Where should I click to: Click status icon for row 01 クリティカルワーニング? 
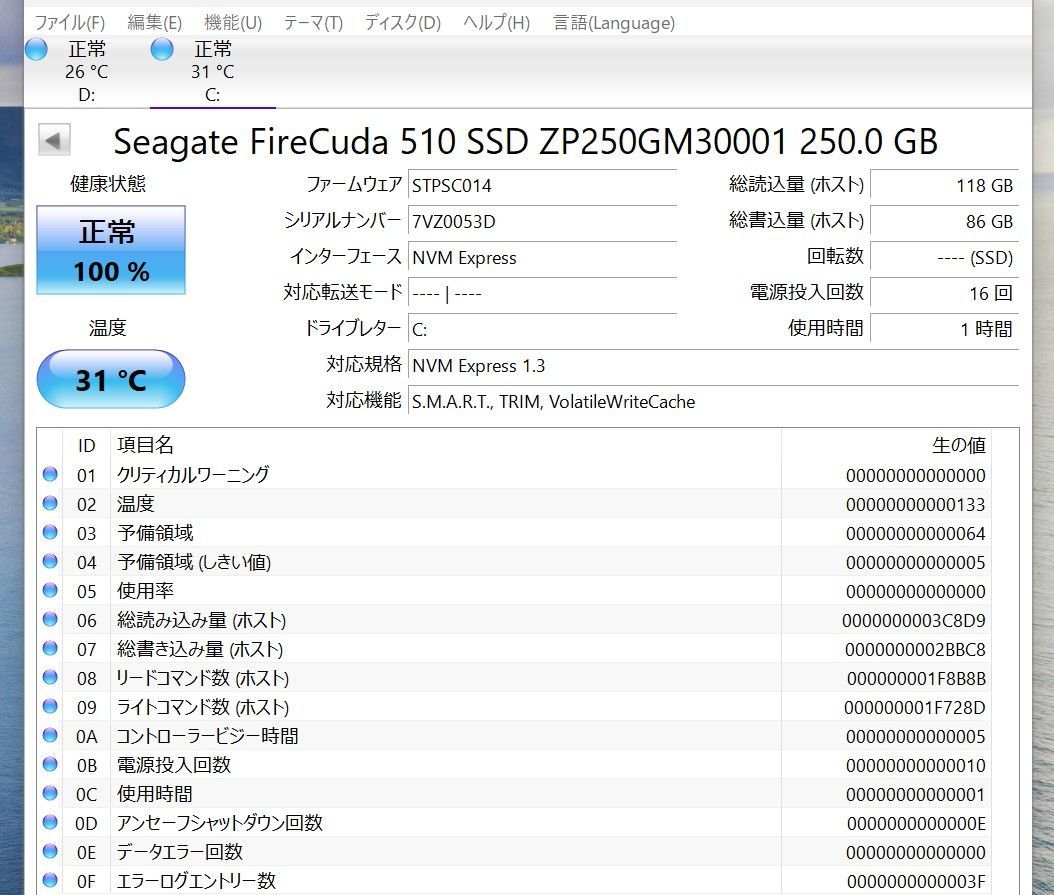[50, 474]
